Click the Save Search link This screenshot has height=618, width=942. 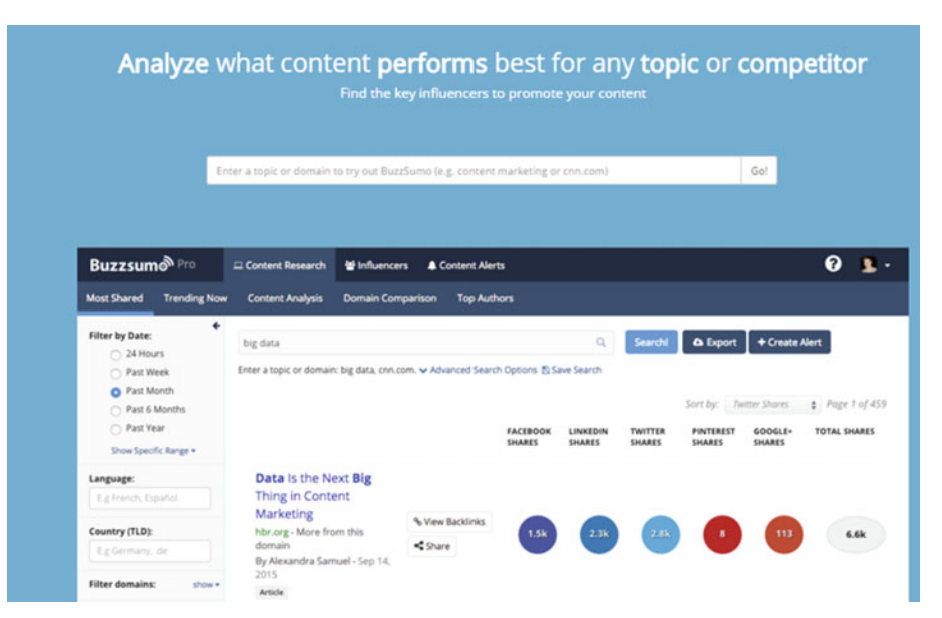[571, 370]
